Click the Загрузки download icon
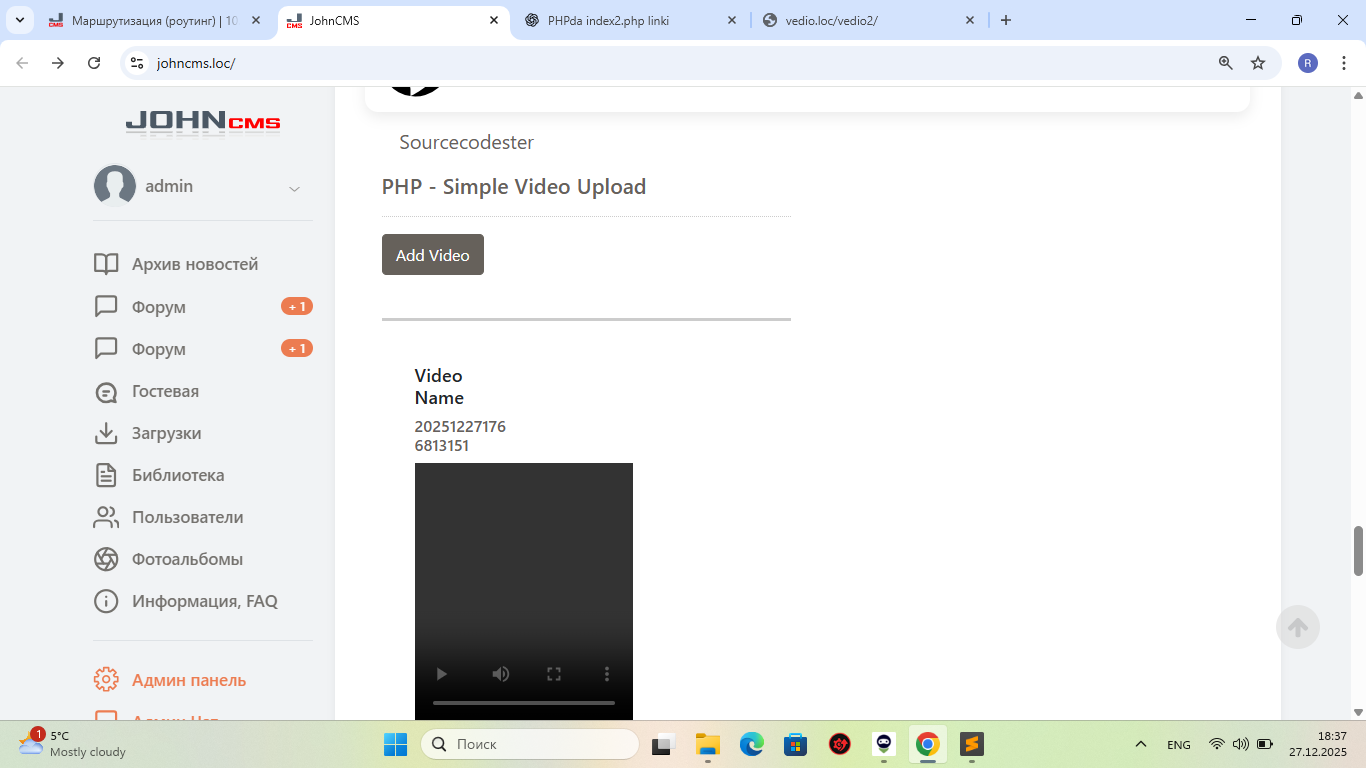The height and width of the screenshot is (768, 1366). click(106, 433)
